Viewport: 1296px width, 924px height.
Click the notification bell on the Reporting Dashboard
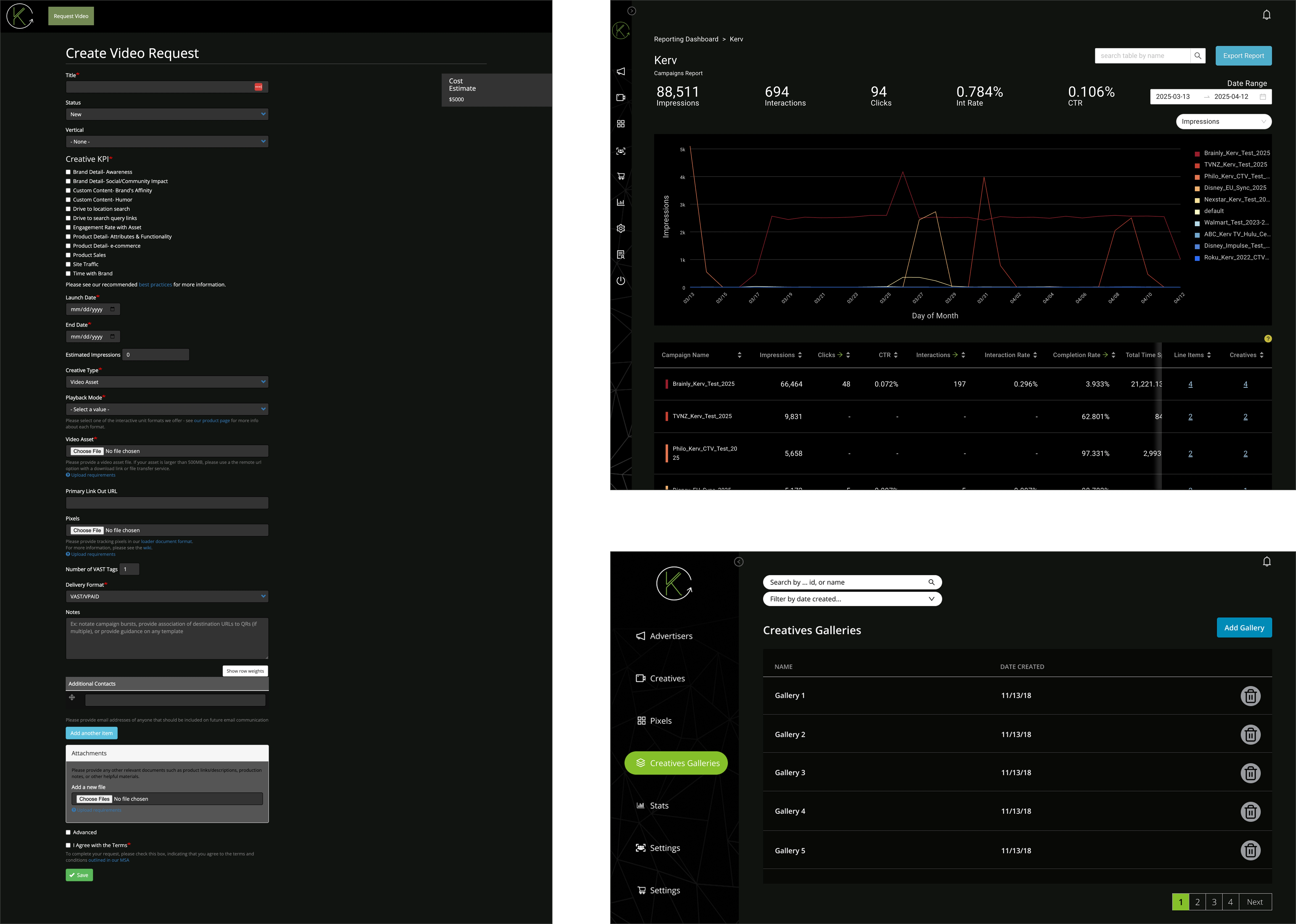[1266, 15]
